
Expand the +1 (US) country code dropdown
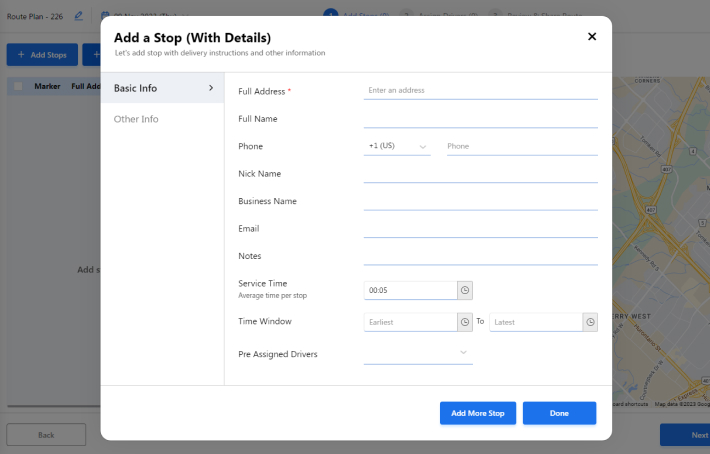click(397, 146)
